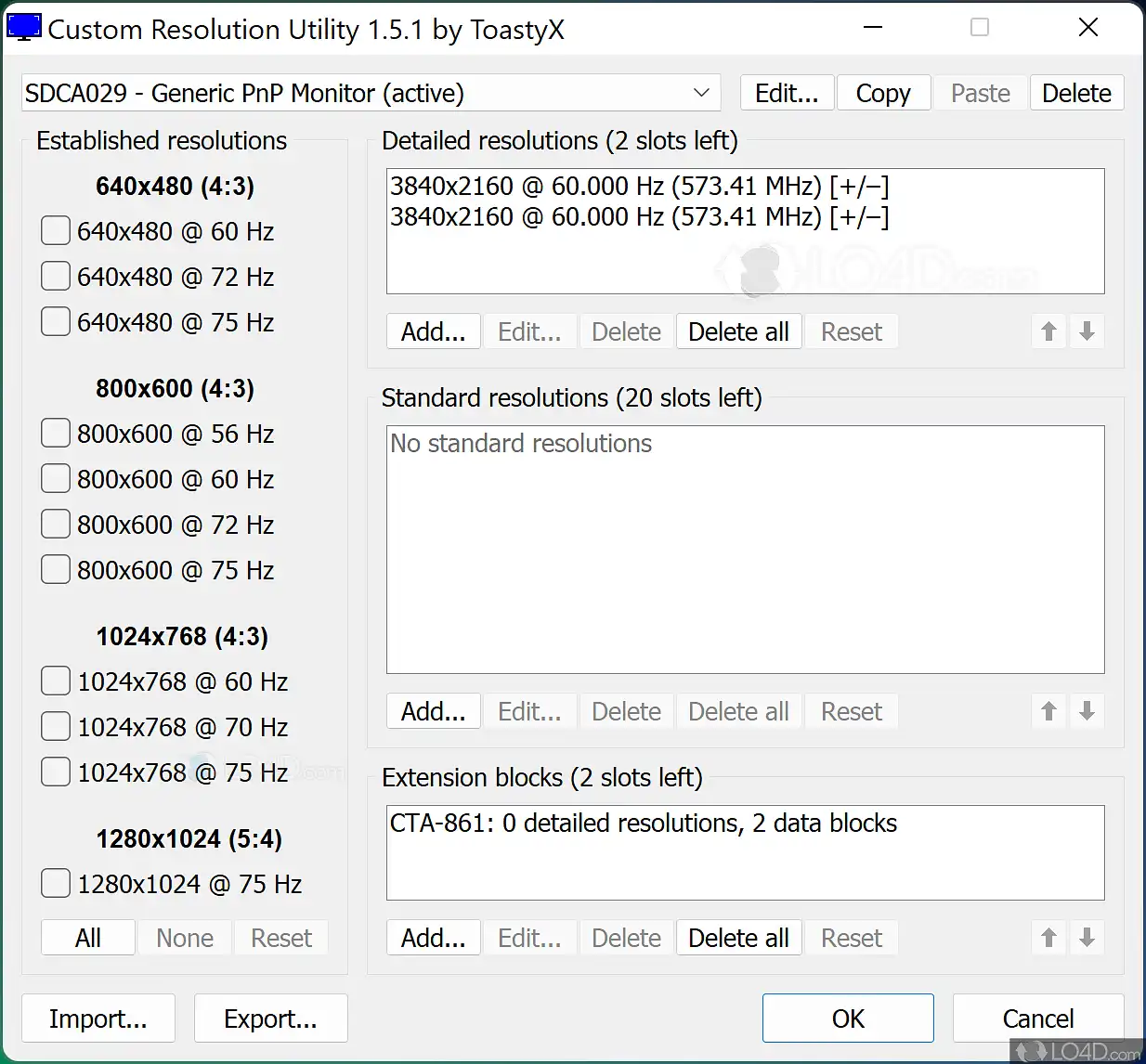Copy the current monitor settings
Image resolution: width=1146 pixels, height=1064 pixels.
(x=883, y=93)
